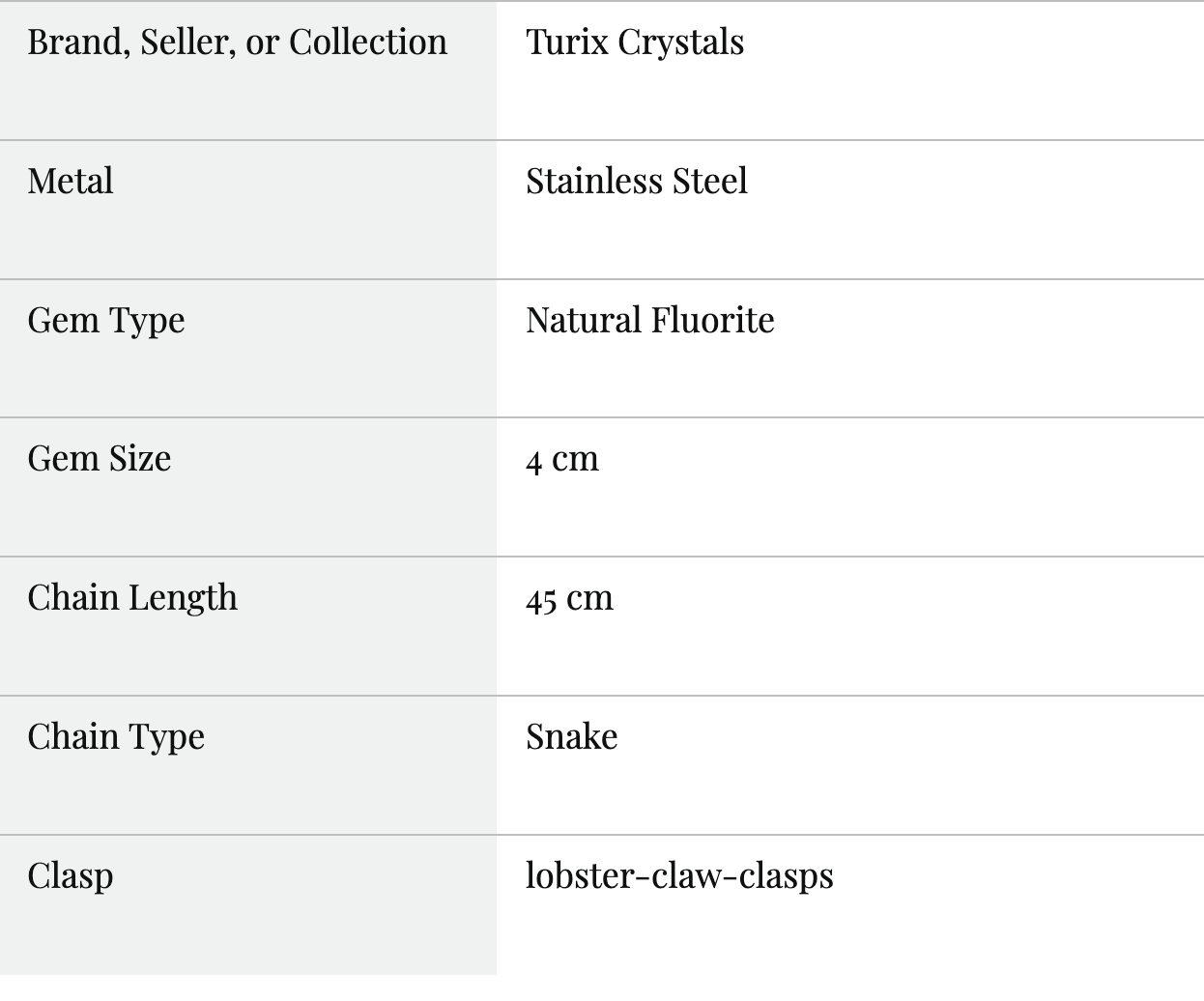1204x1001 pixels.
Task: Select the 'Snake' chain type value
Action: tap(572, 737)
